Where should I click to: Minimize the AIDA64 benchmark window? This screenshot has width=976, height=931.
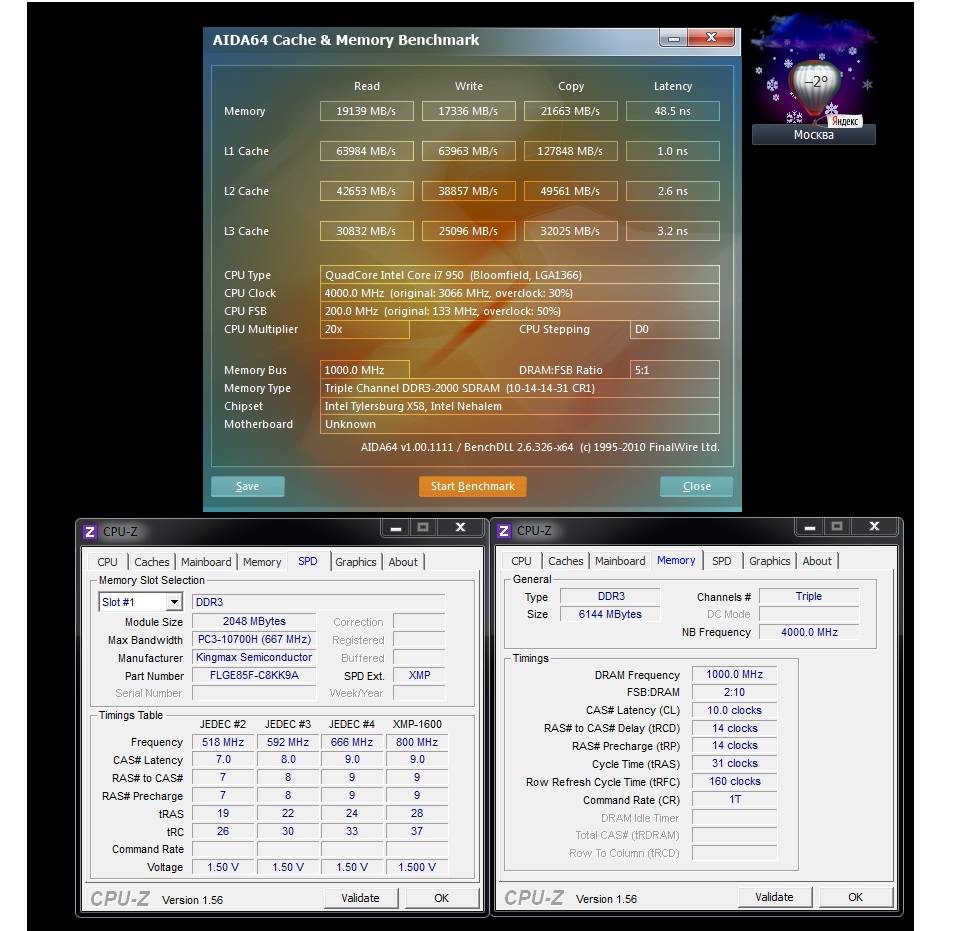coord(673,38)
